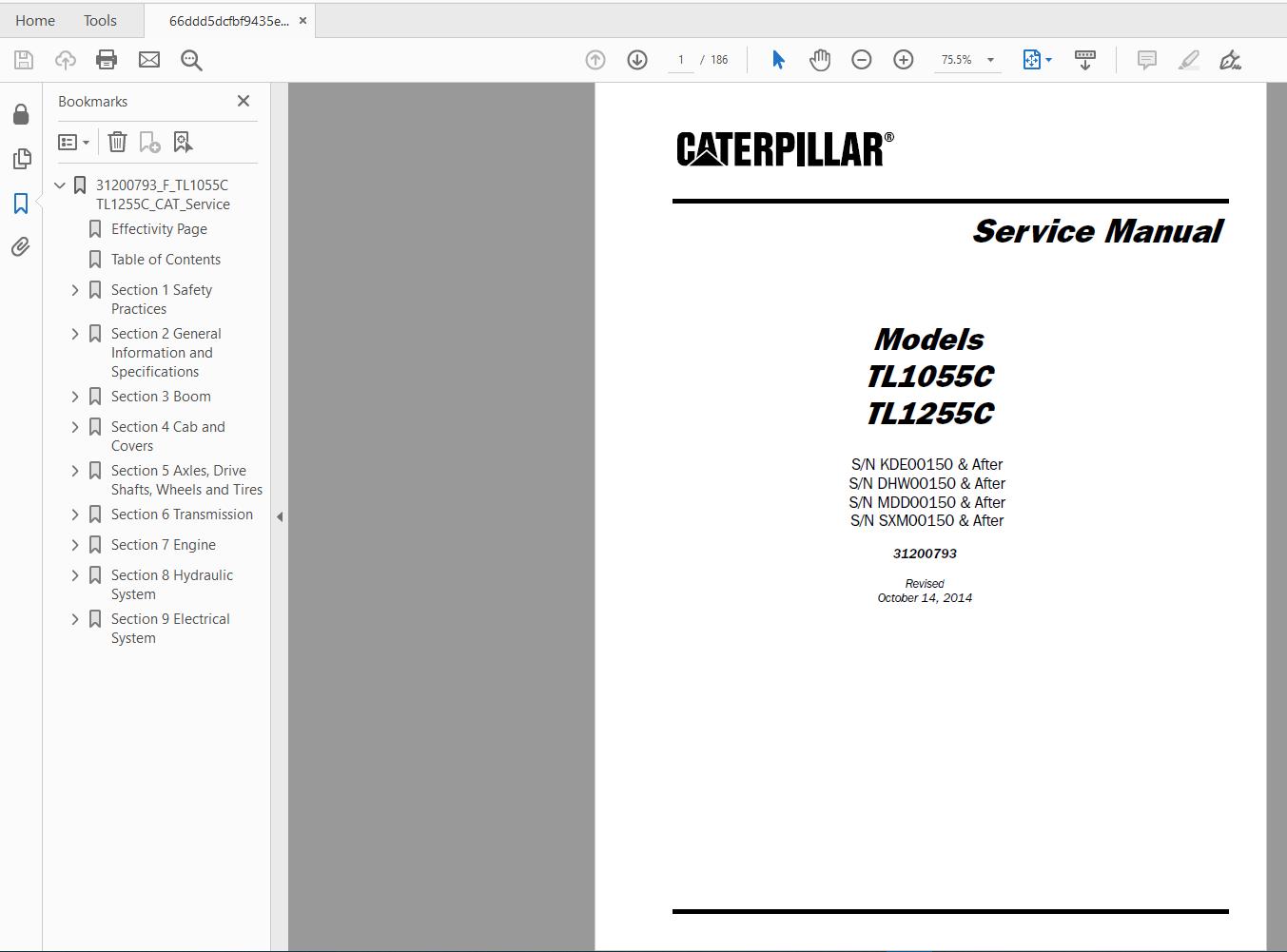Delete selected bookmark trash icon
The image size is (1287, 952).
[117, 142]
